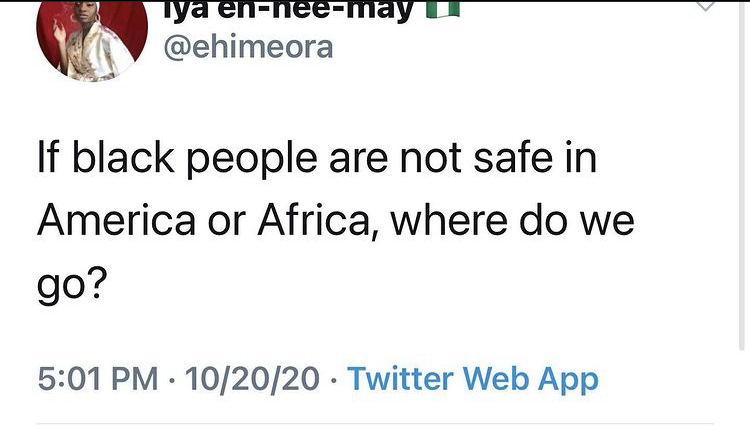Open the tweet options chevron menu
Image resolution: width=750 pixels, height=433 pixels.
tap(705, 7)
